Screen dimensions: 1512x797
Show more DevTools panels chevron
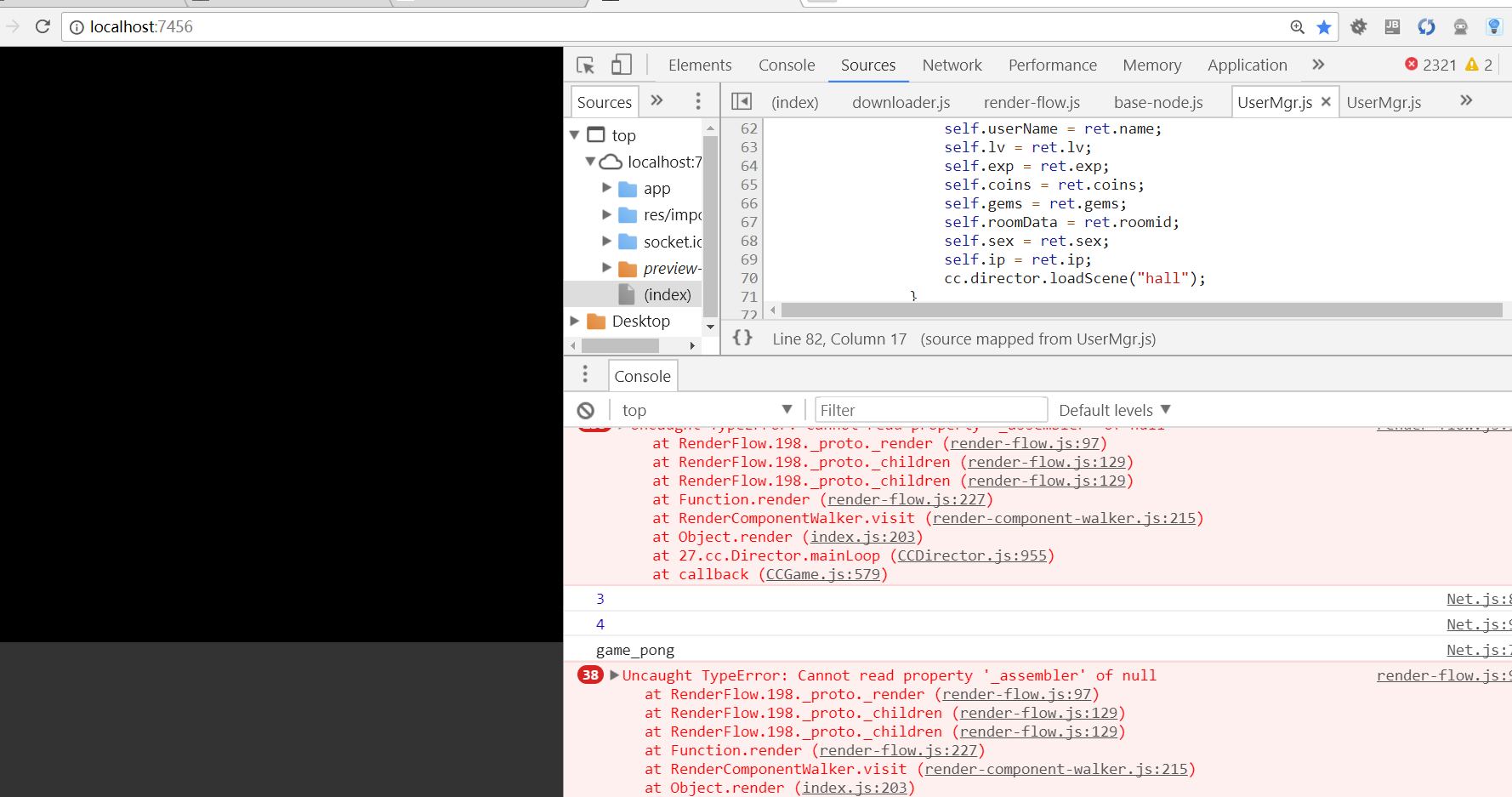(x=1318, y=65)
